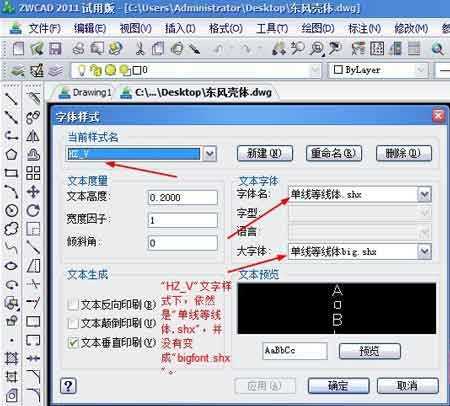Click the New file icon in toolbar

click(x=18, y=49)
